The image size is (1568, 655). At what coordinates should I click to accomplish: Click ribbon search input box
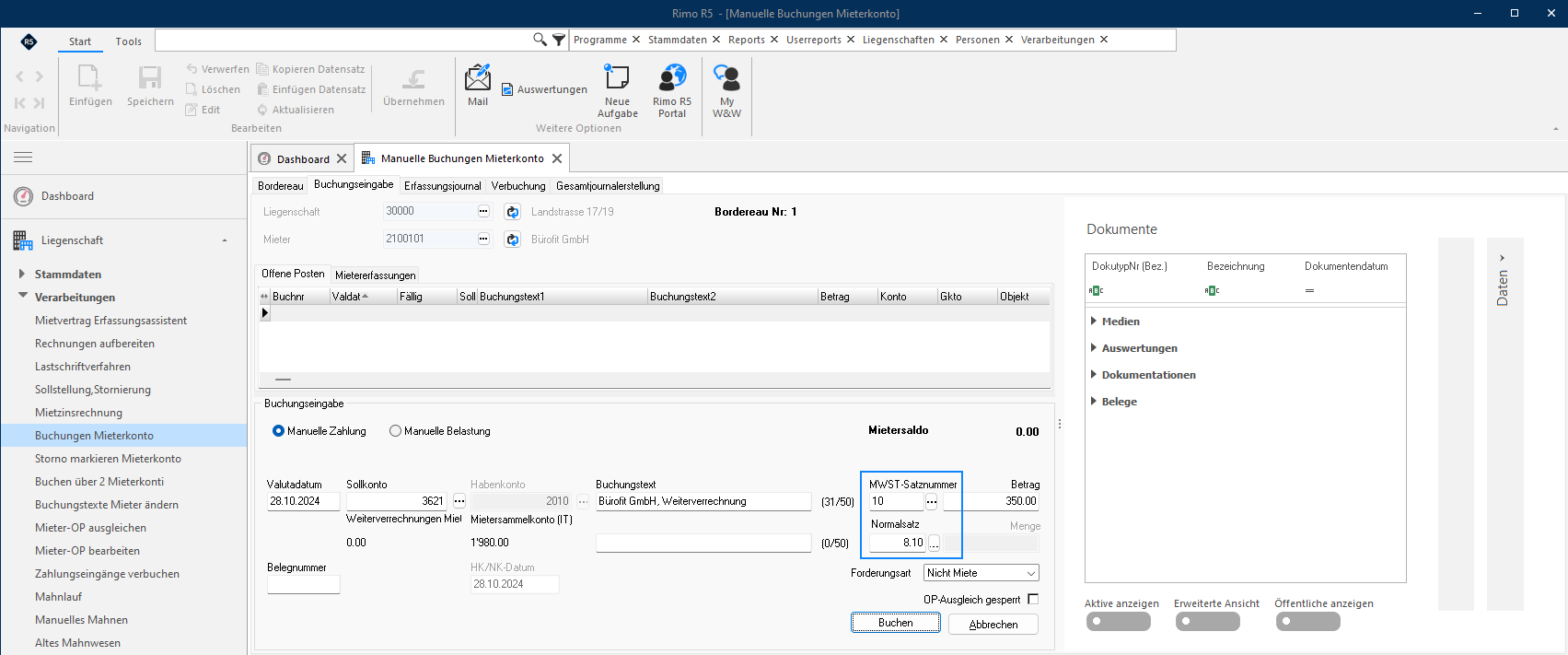coord(343,40)
